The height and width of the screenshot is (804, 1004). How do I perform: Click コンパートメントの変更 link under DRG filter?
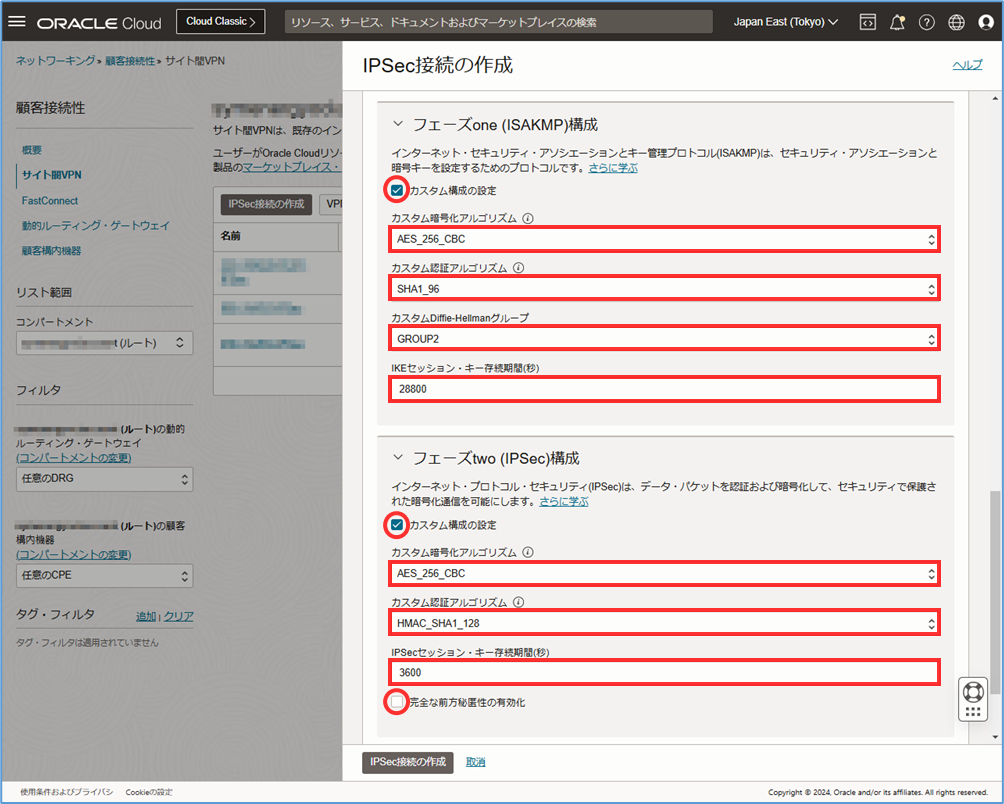coord(74,458)
